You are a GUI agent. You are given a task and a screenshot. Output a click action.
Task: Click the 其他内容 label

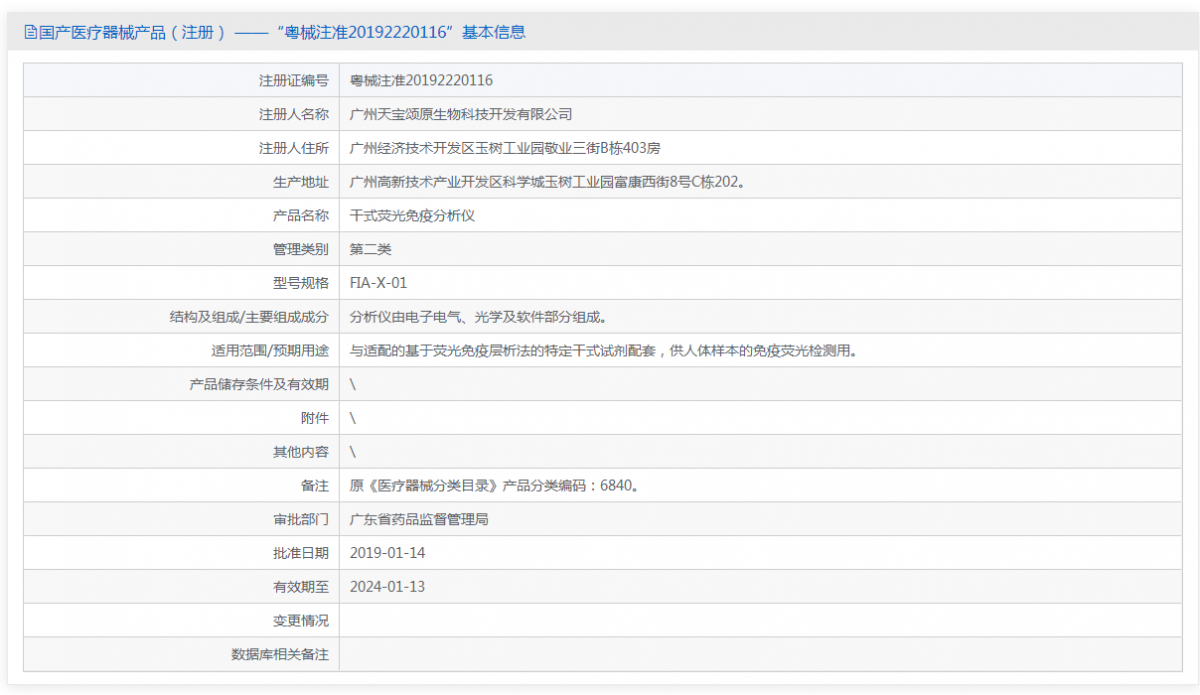[x=301, y=452]
